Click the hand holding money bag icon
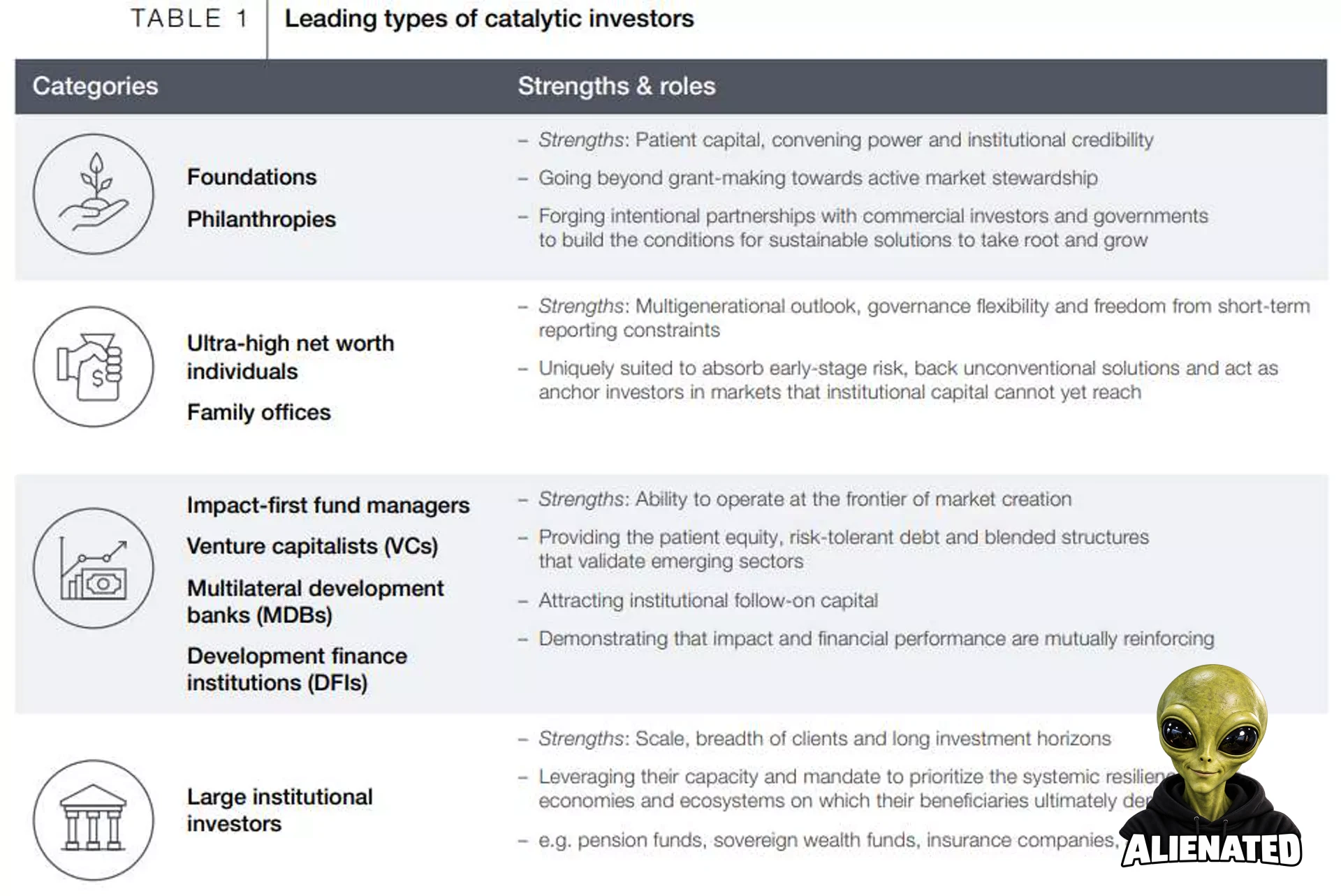1341x896 pixels. (x=94, y=367)
